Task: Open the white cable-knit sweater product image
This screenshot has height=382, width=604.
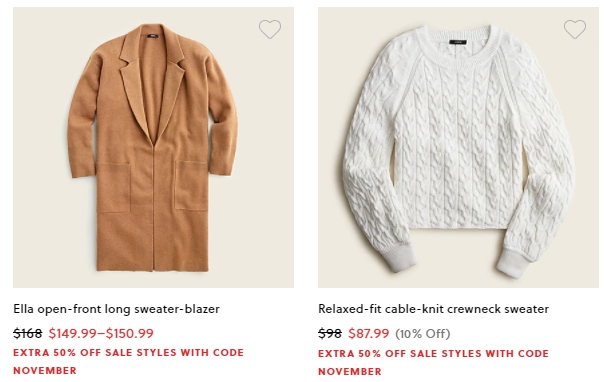Action: (458, 147)
